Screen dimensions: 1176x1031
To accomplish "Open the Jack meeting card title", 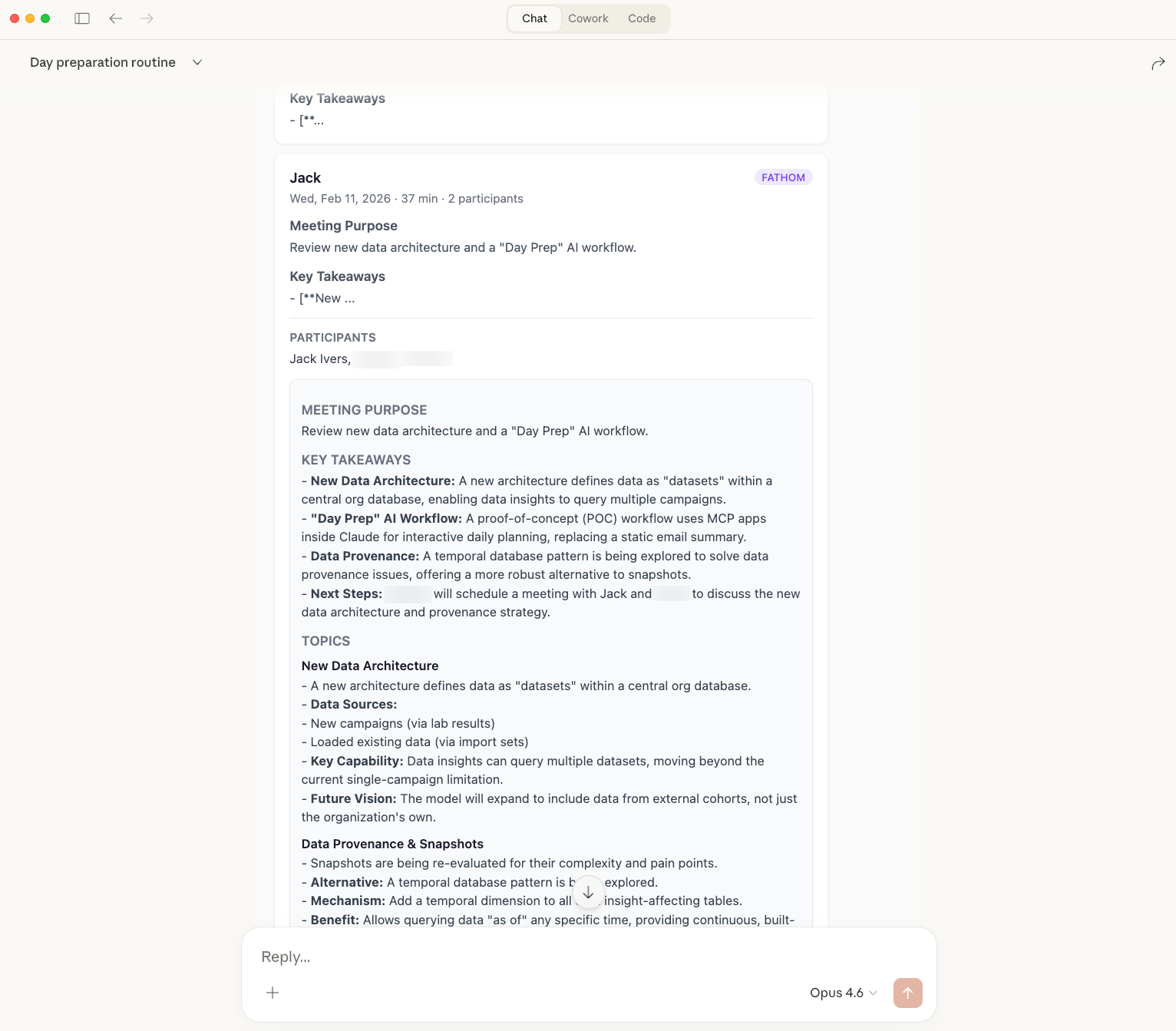I will click(x=306, y=178).
